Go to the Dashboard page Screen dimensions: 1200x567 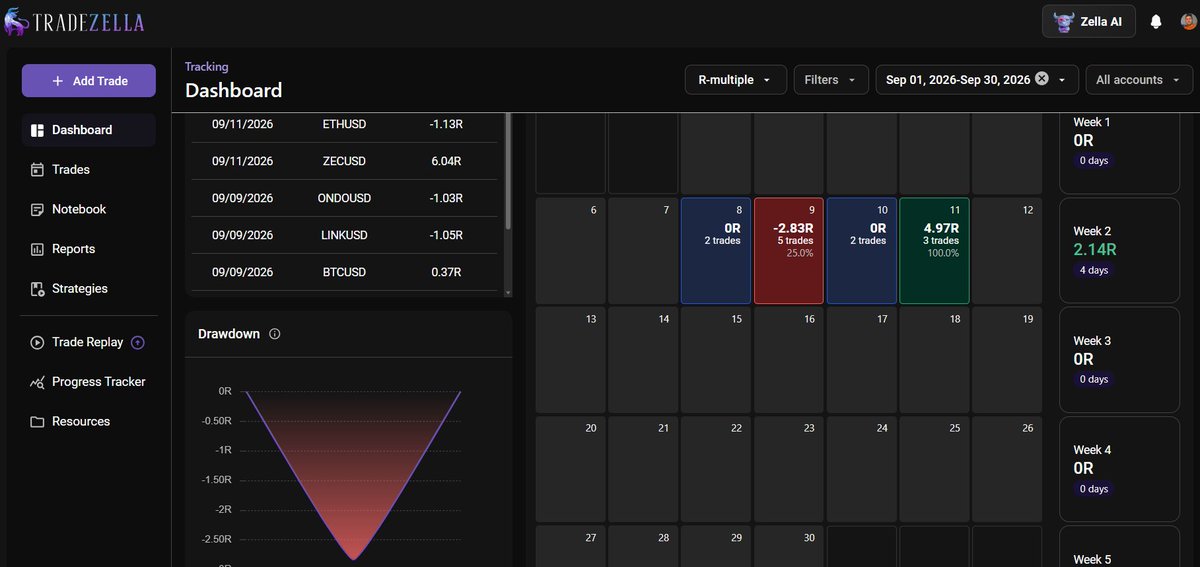pos(89,130)
